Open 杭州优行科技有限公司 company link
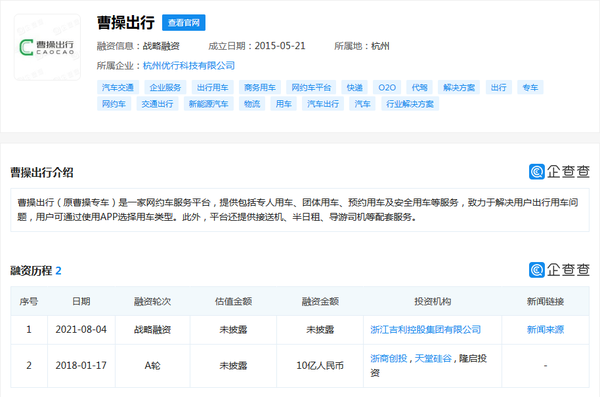Screen dimensions: 600x397 pos(189,66)
